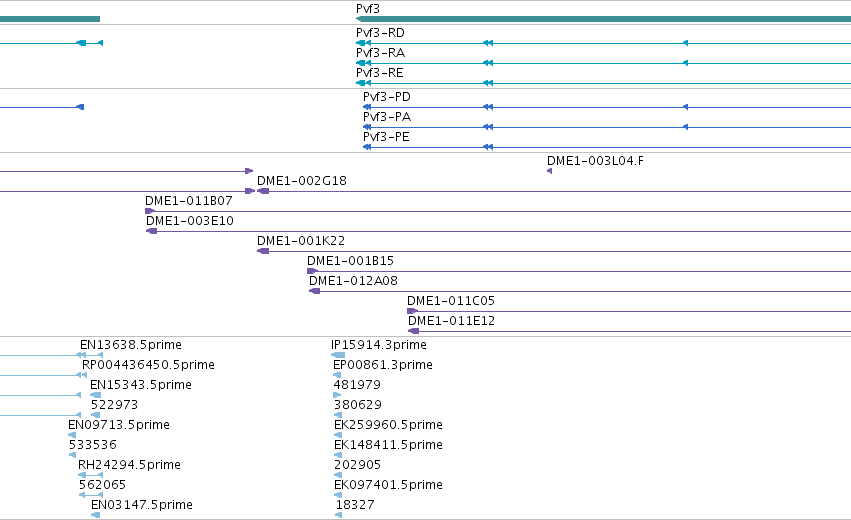The width and height of the screenshot is (851, 520).
Task: Click the DME1-001K22 end arrow glyph
Action: tap(263, 251)
